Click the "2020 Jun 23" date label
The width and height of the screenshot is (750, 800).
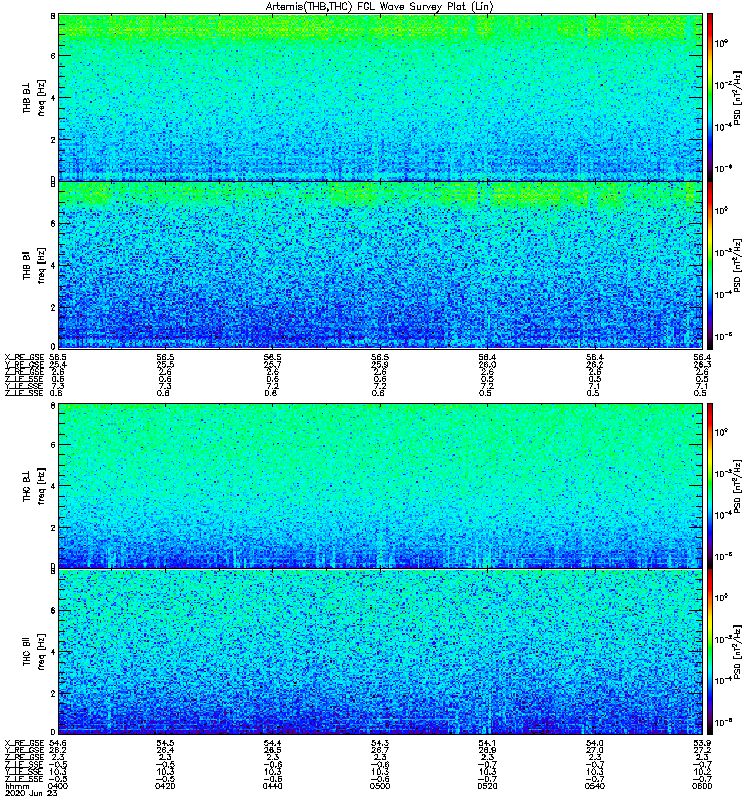click(31, 793)
